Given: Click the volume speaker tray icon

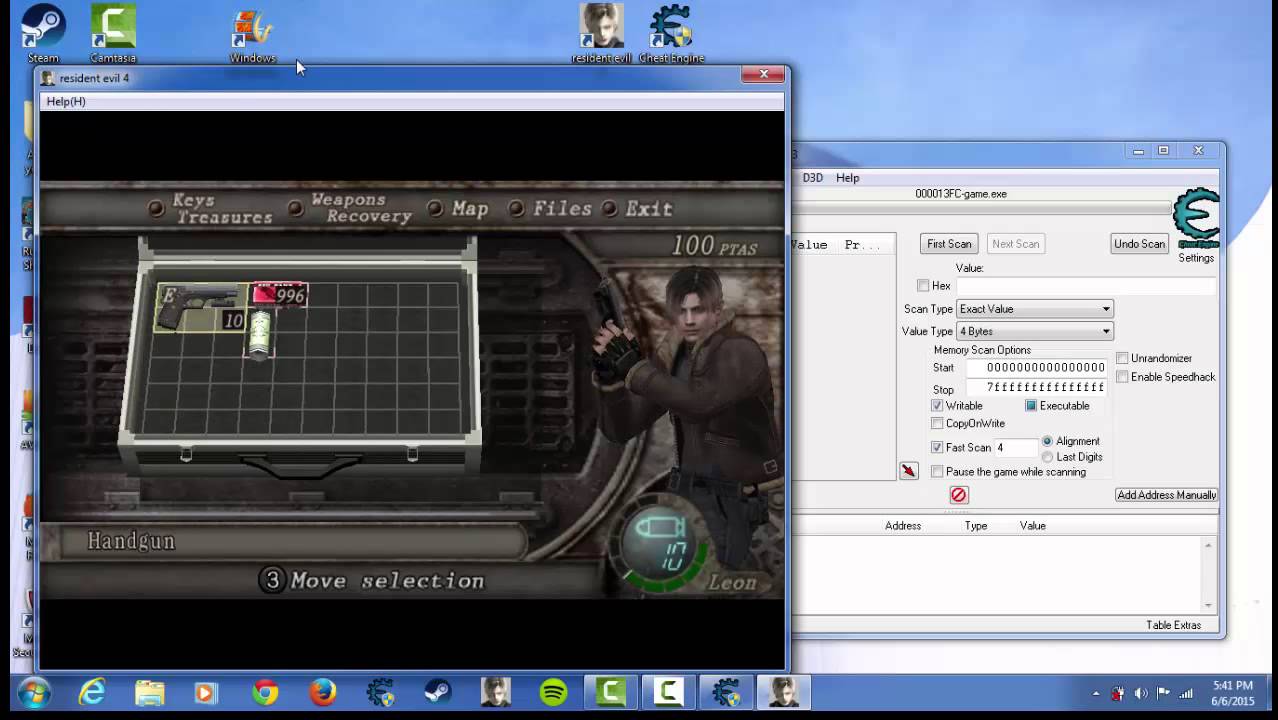Looking at the screenshot, I should 1139,693.
